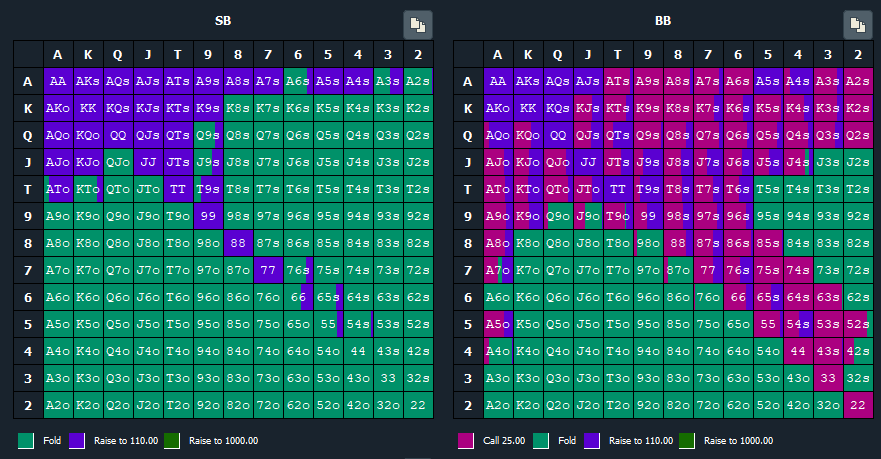
Task: Select the 22 cell in the SB grid
Action: [x=418, y=405]
